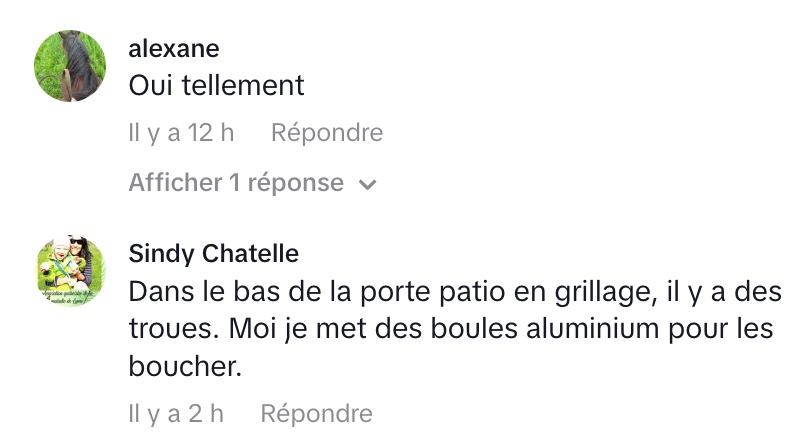Click the 'Il y a 12 h' timestamp
The image size is (808, 440).
click(181, 132)
